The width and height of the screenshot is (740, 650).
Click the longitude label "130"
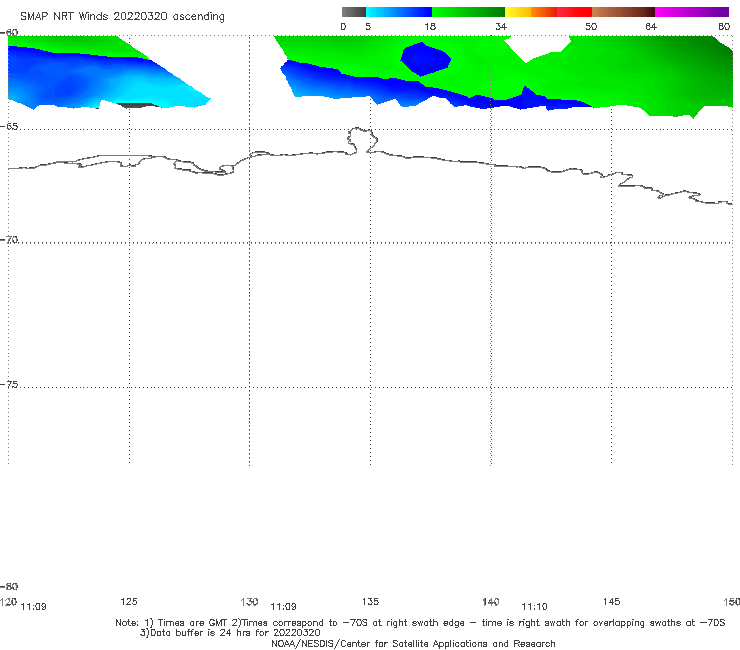[249, 601]
